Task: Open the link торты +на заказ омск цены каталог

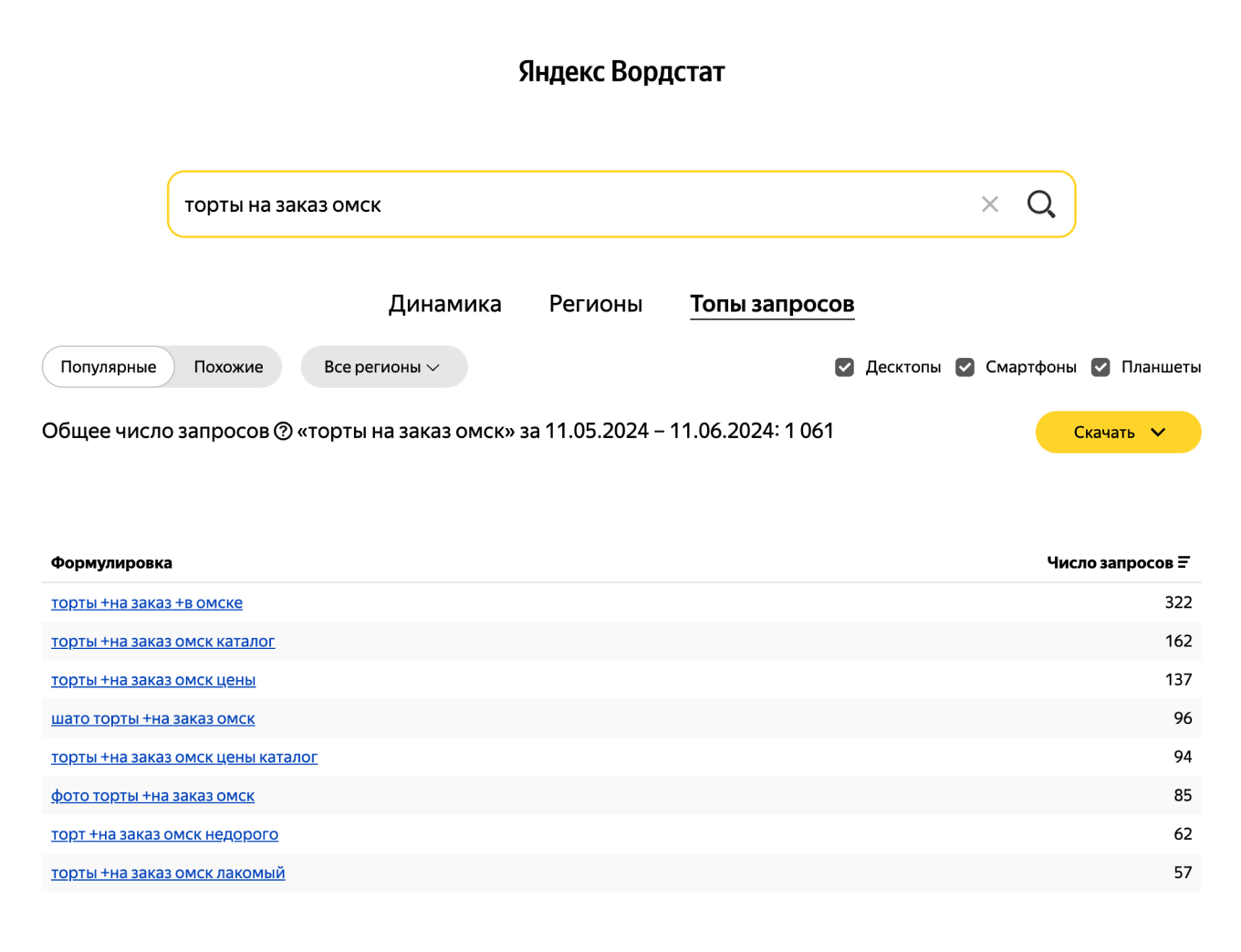Action: click(x=184, y=758)
